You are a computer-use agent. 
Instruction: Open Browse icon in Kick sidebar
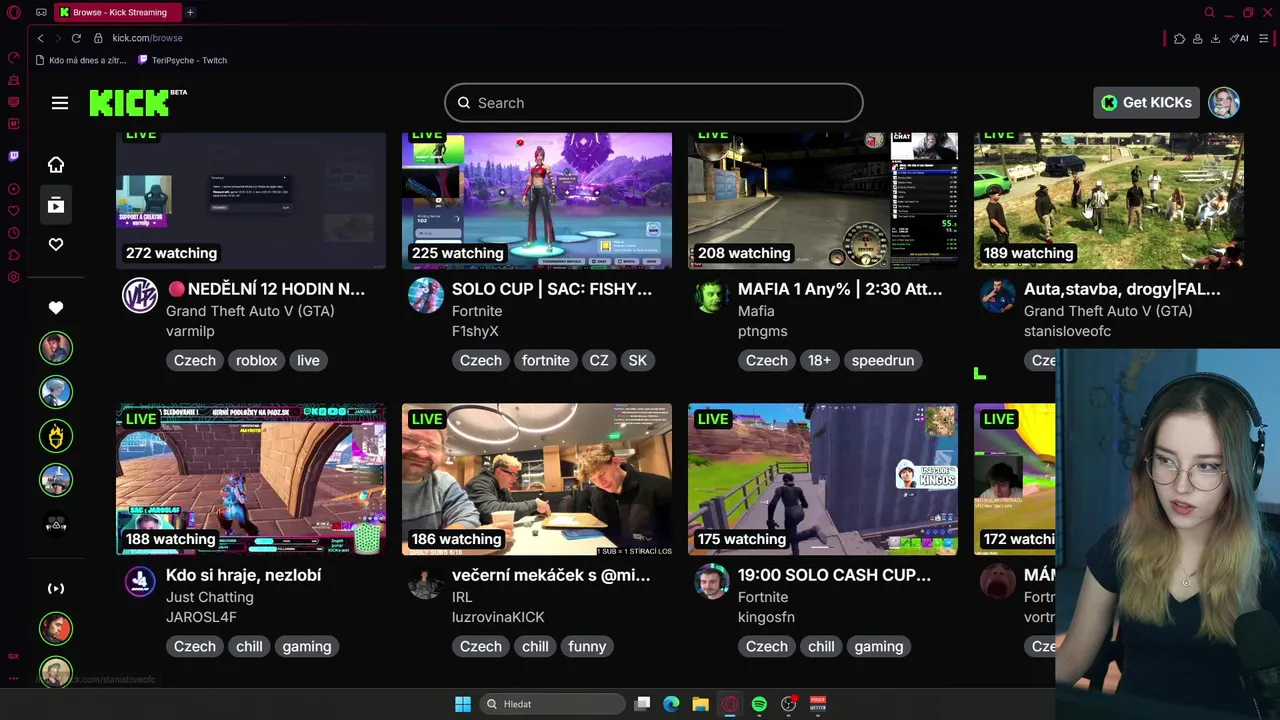pyautogui.click(x=56, y=205)
